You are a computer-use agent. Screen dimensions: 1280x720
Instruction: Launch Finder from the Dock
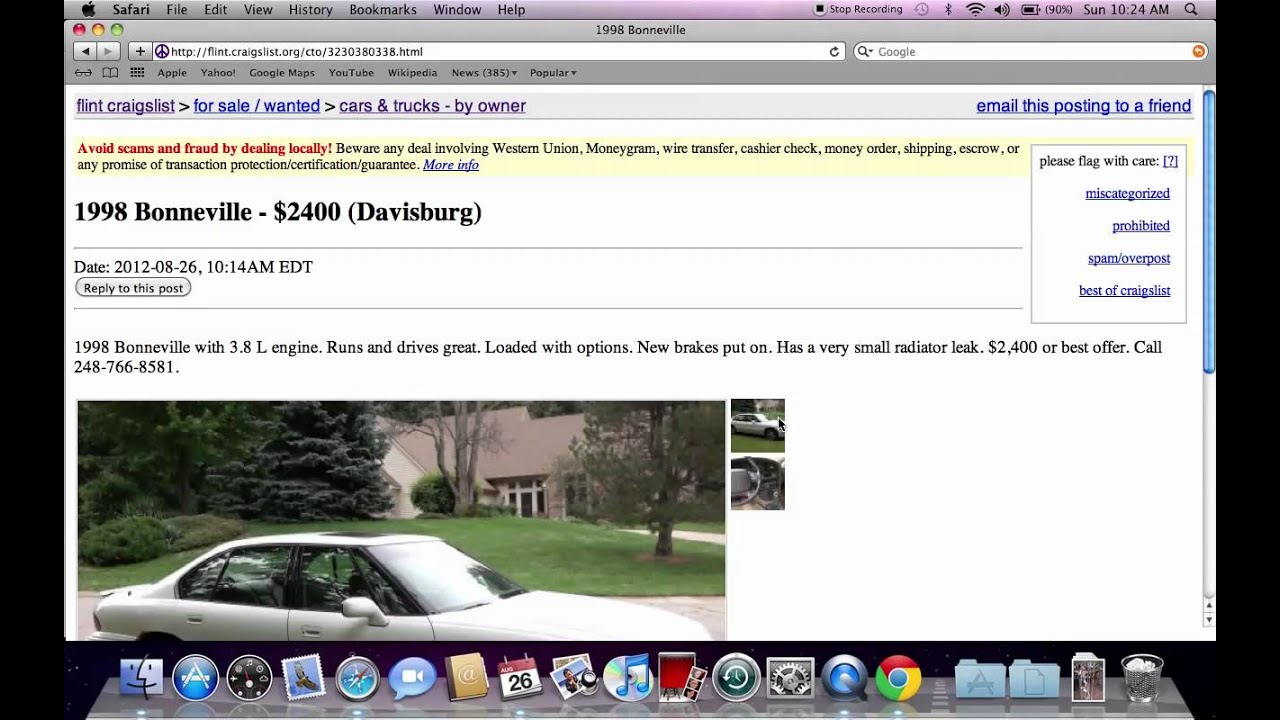click(x=141, y=679)
